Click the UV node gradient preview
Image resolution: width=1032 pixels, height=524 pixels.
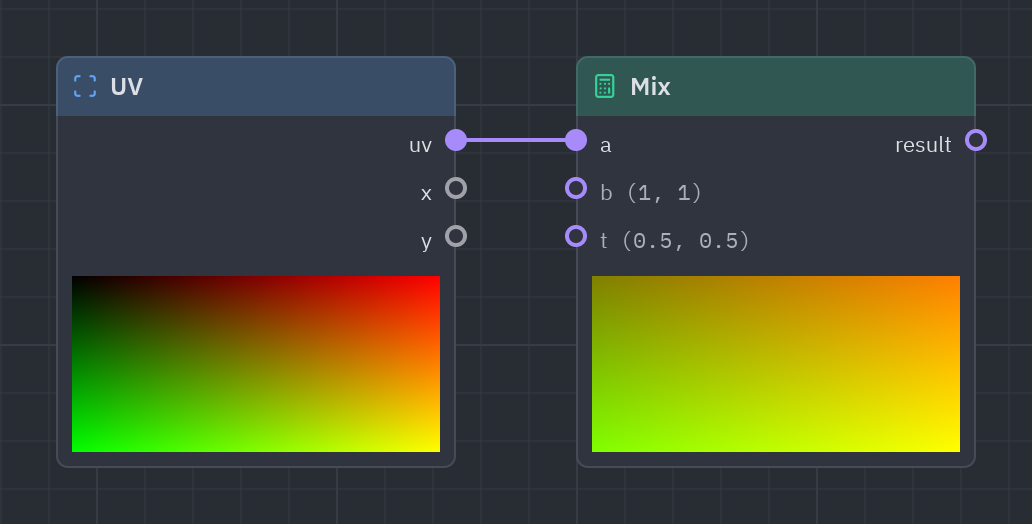pyautogui.click(x=256, y=364)
